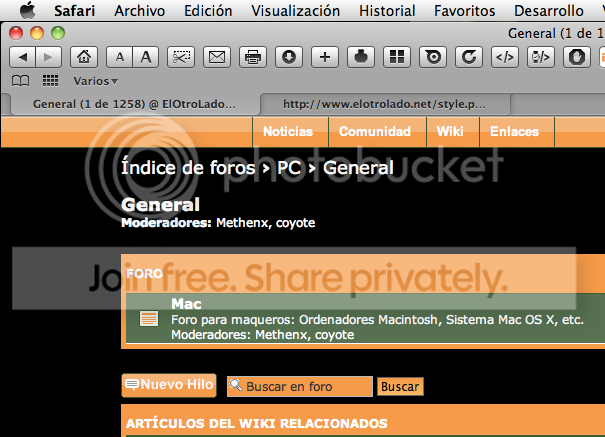Click the view source code icon

[504, 56]
